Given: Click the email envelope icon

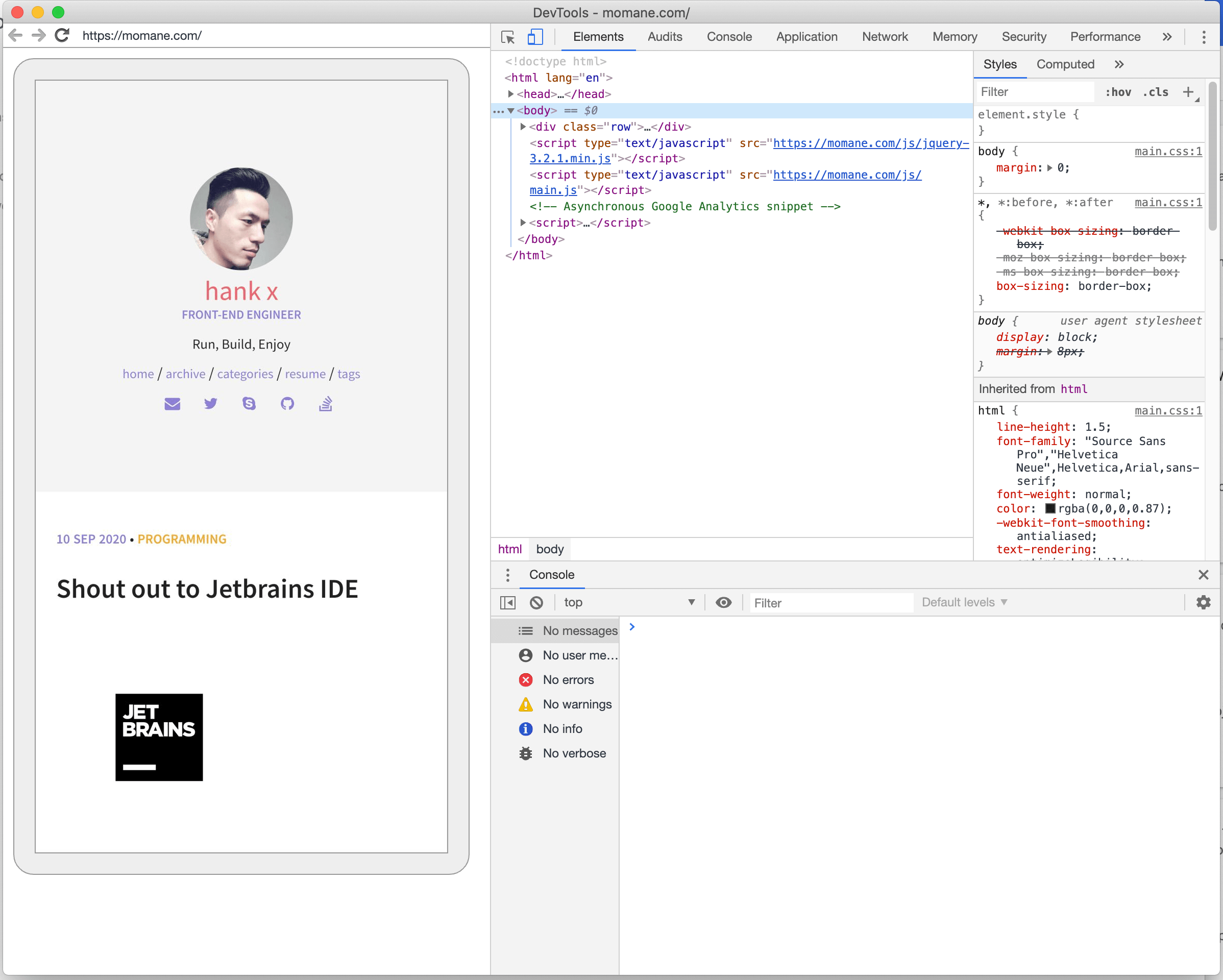Looking at the screenshot, I should pos(173,404).
